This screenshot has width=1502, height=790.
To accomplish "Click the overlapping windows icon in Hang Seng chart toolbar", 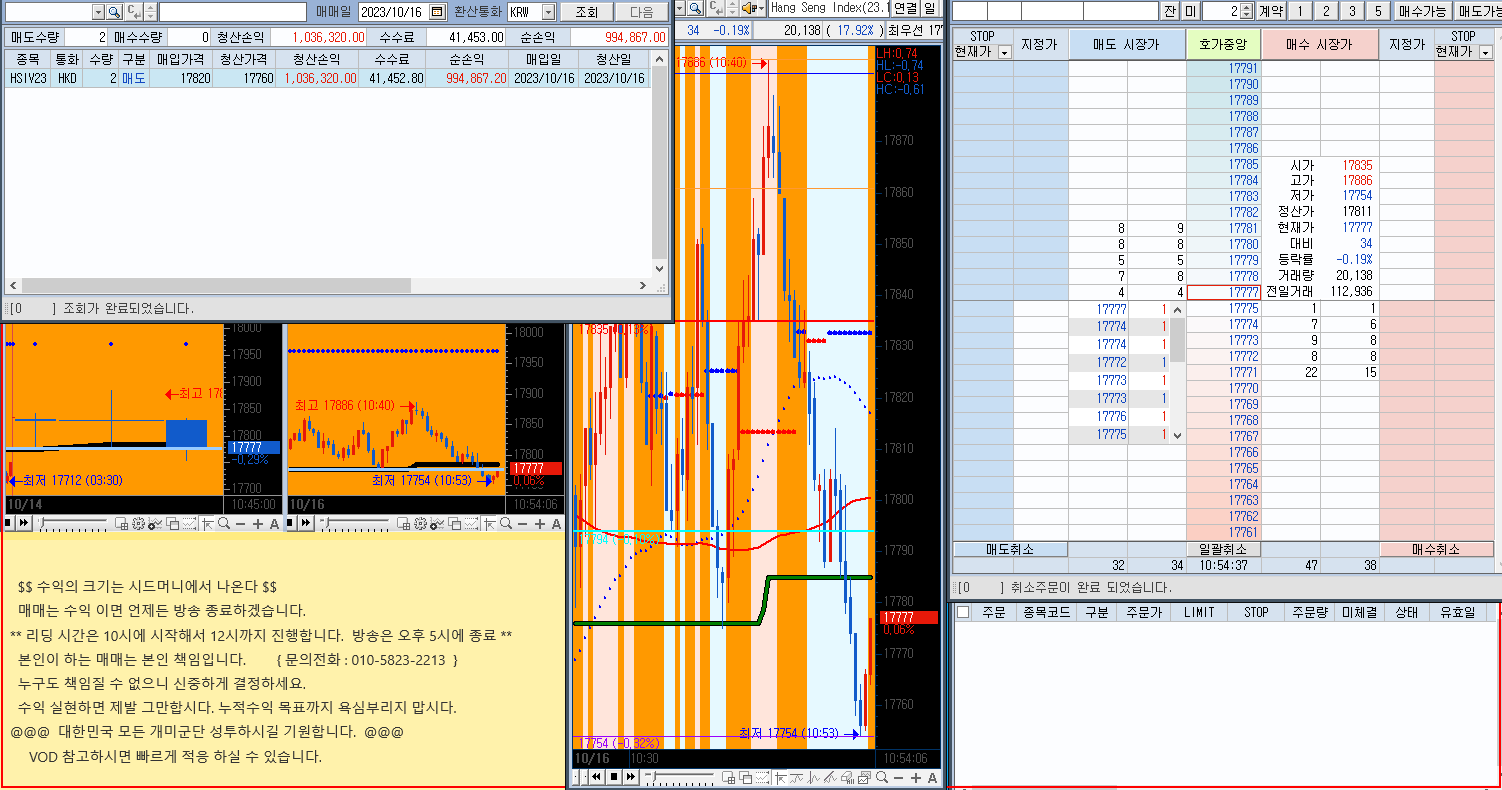I will click(745, 777).
